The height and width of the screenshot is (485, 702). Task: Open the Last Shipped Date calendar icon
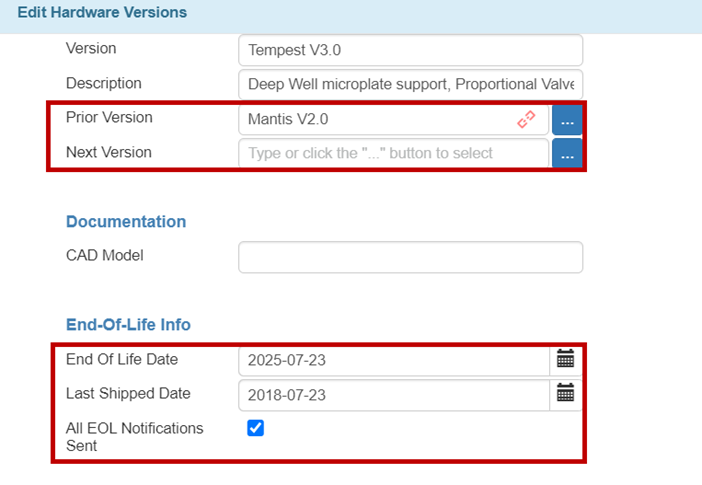(565, 394)
